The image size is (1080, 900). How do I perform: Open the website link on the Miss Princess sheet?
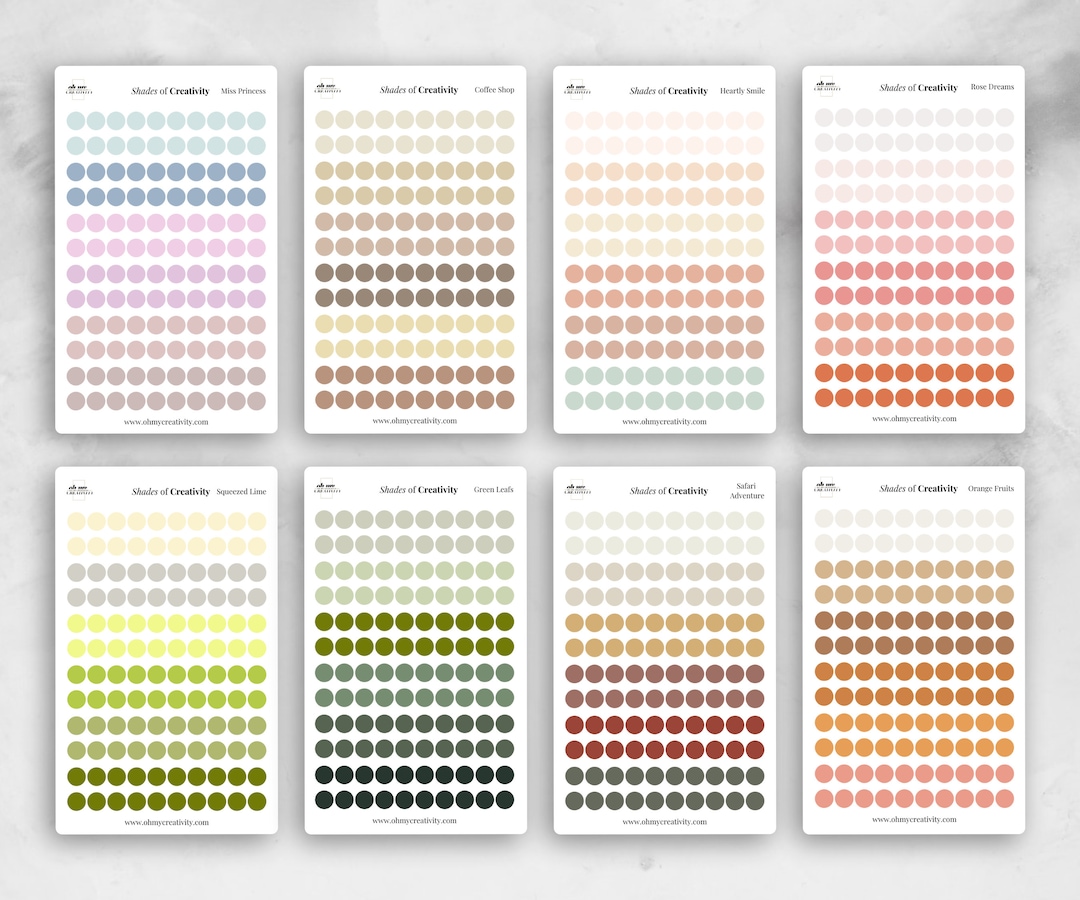point(166,421)
